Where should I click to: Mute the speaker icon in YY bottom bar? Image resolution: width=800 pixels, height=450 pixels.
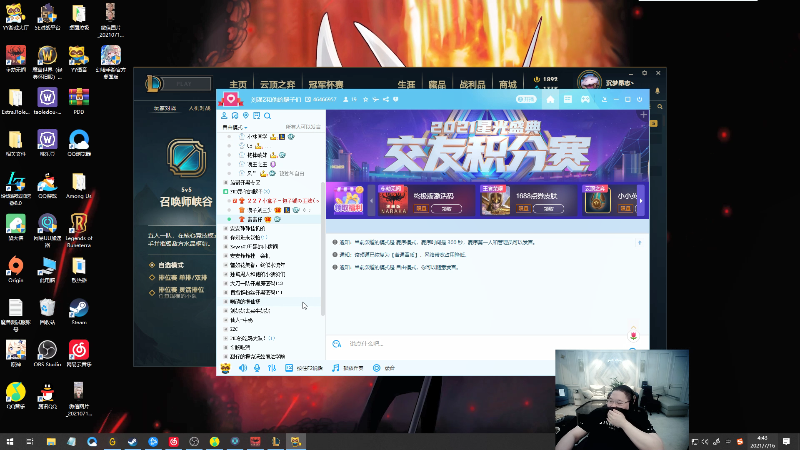[243, 368]
